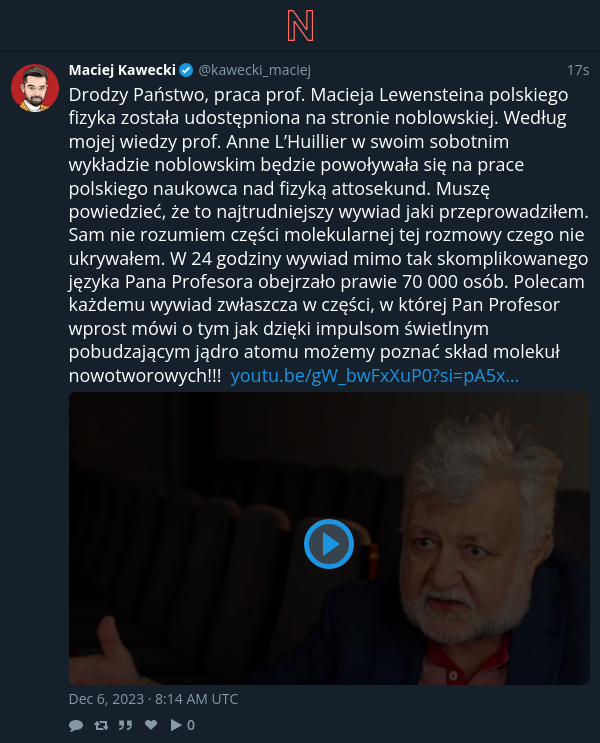Viewport: 600px width, 743px height.
Task: Open the Dec 6, 2023 date permalink
Action: pyautogui.click(x=153, y=699)
